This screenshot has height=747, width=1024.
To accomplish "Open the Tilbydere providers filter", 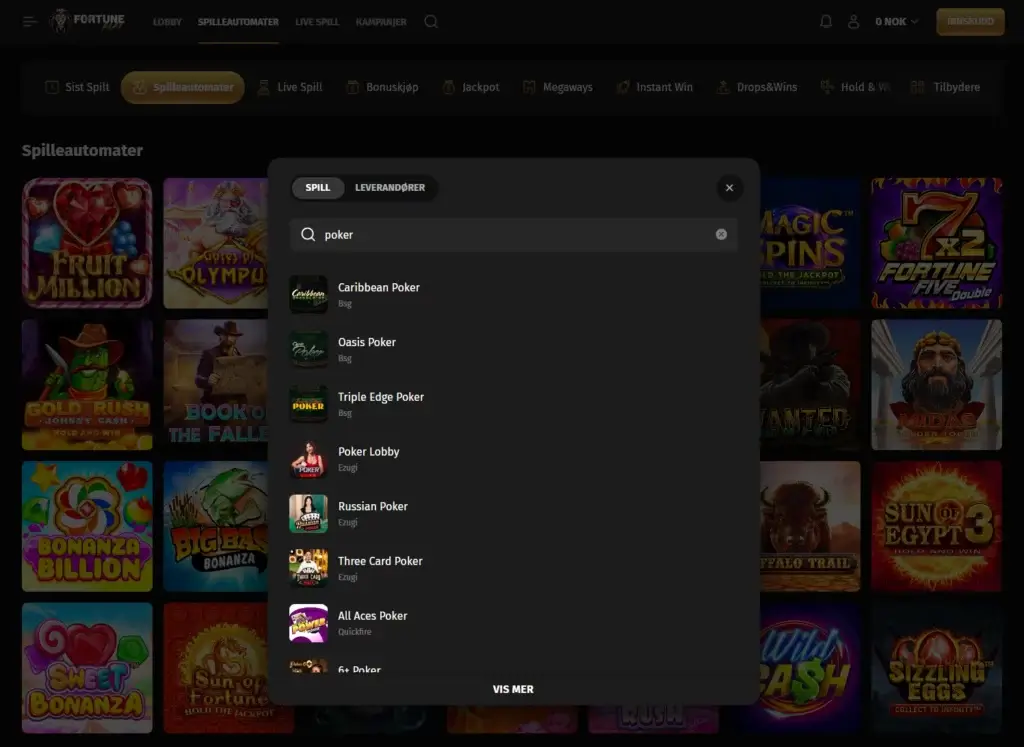I will point(946,87).
